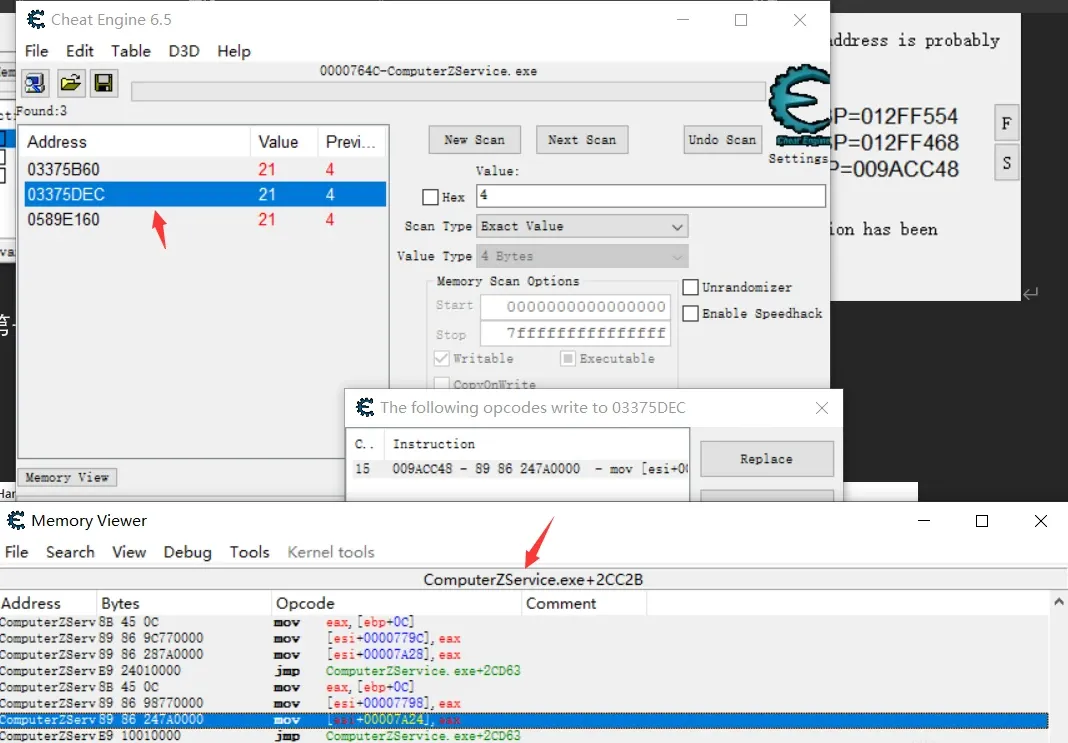Toggle the CopyOnWrite checkbox
Screen dimensions: 1068x743
pyautogui.click(x=441, y=384)
